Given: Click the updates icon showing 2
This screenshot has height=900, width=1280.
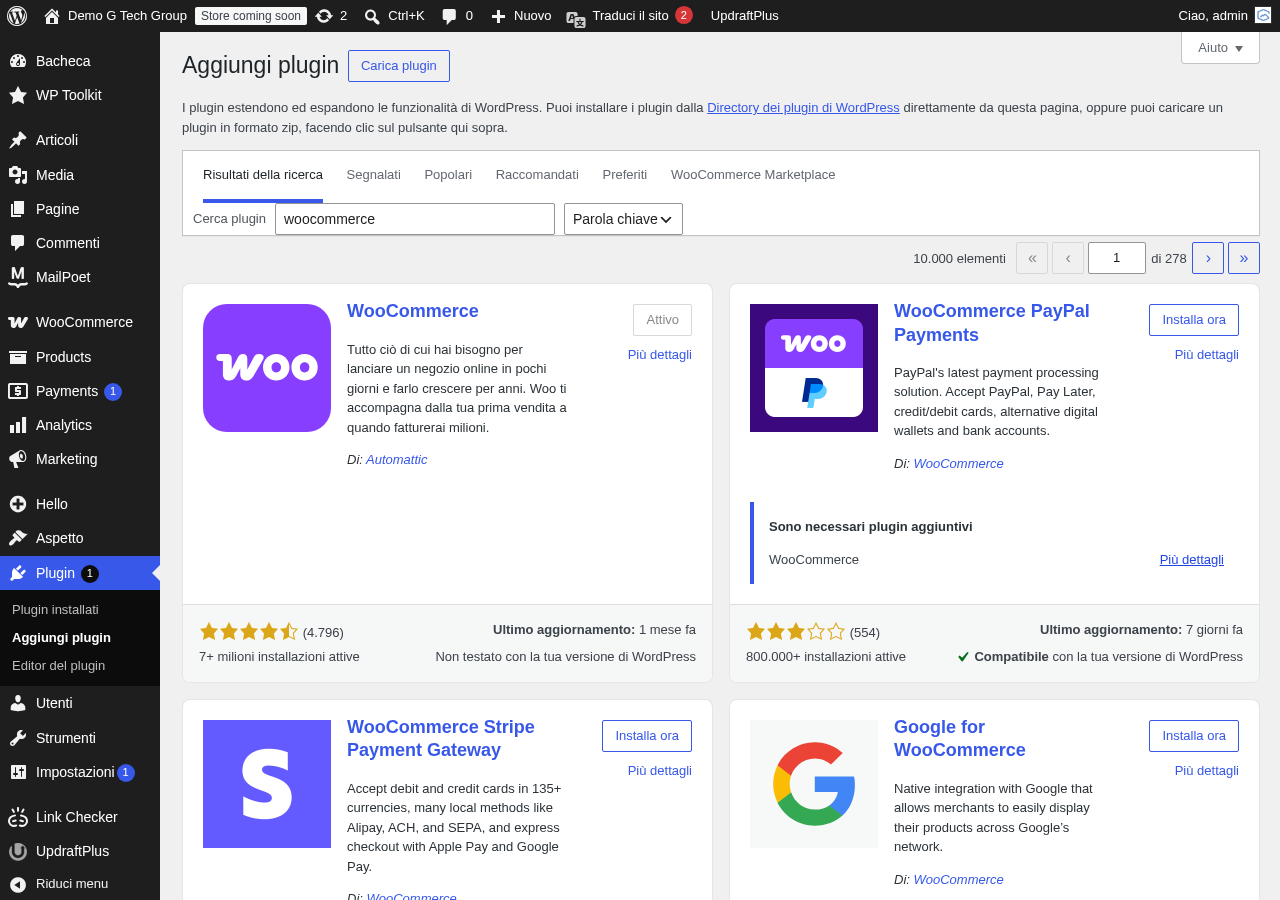Looking at the screenshot, I should point(323,16).
